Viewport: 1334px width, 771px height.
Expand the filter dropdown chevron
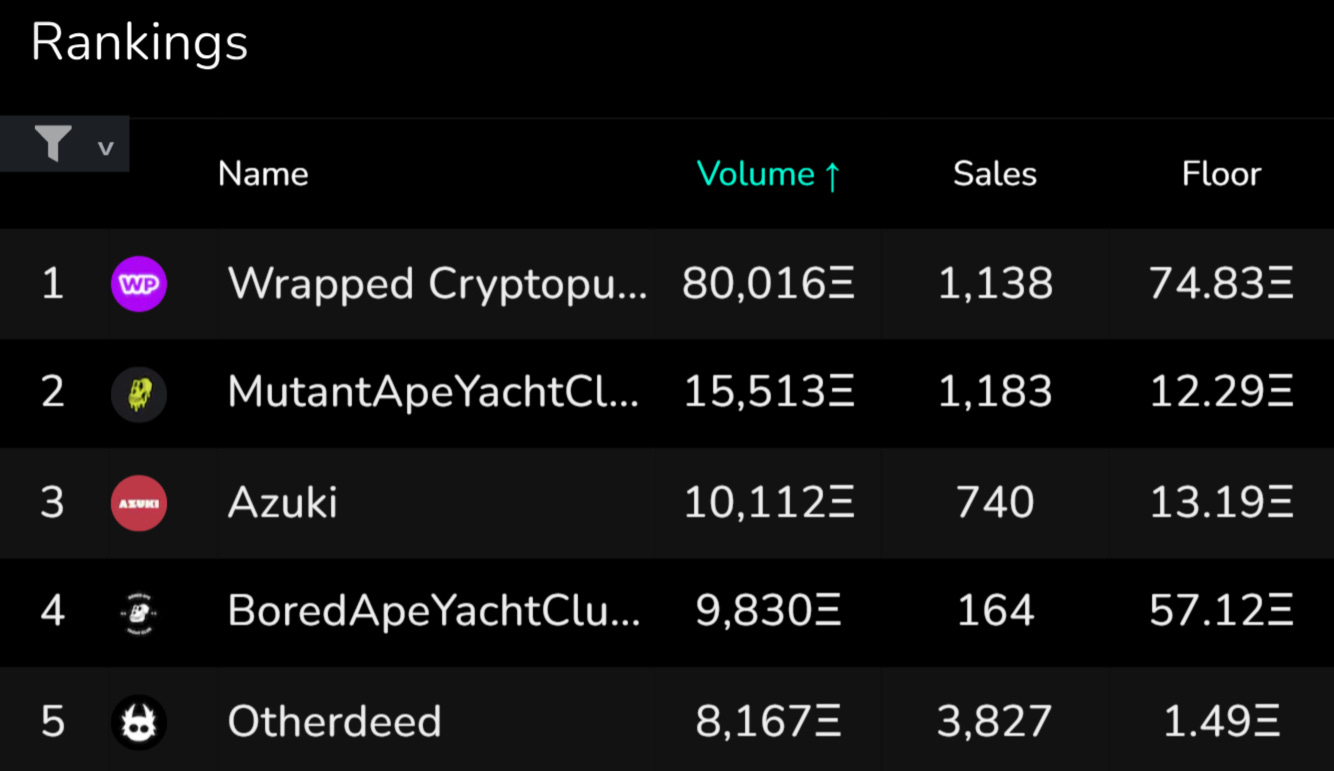[105, 149]
